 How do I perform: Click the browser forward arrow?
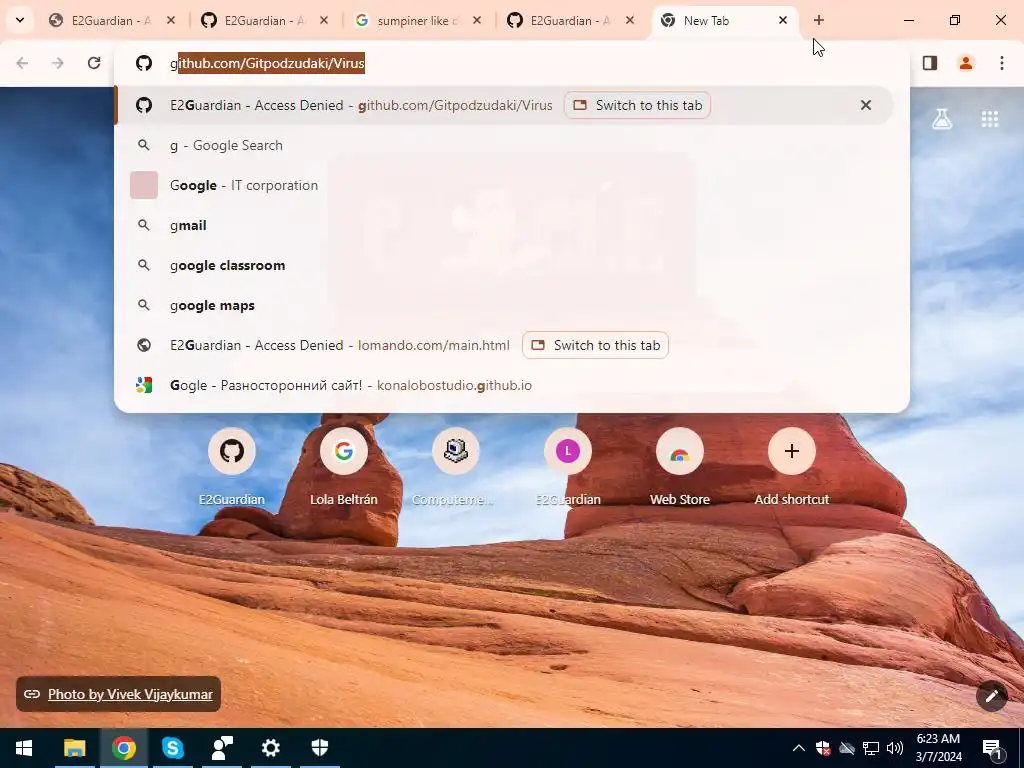[58, 63]
